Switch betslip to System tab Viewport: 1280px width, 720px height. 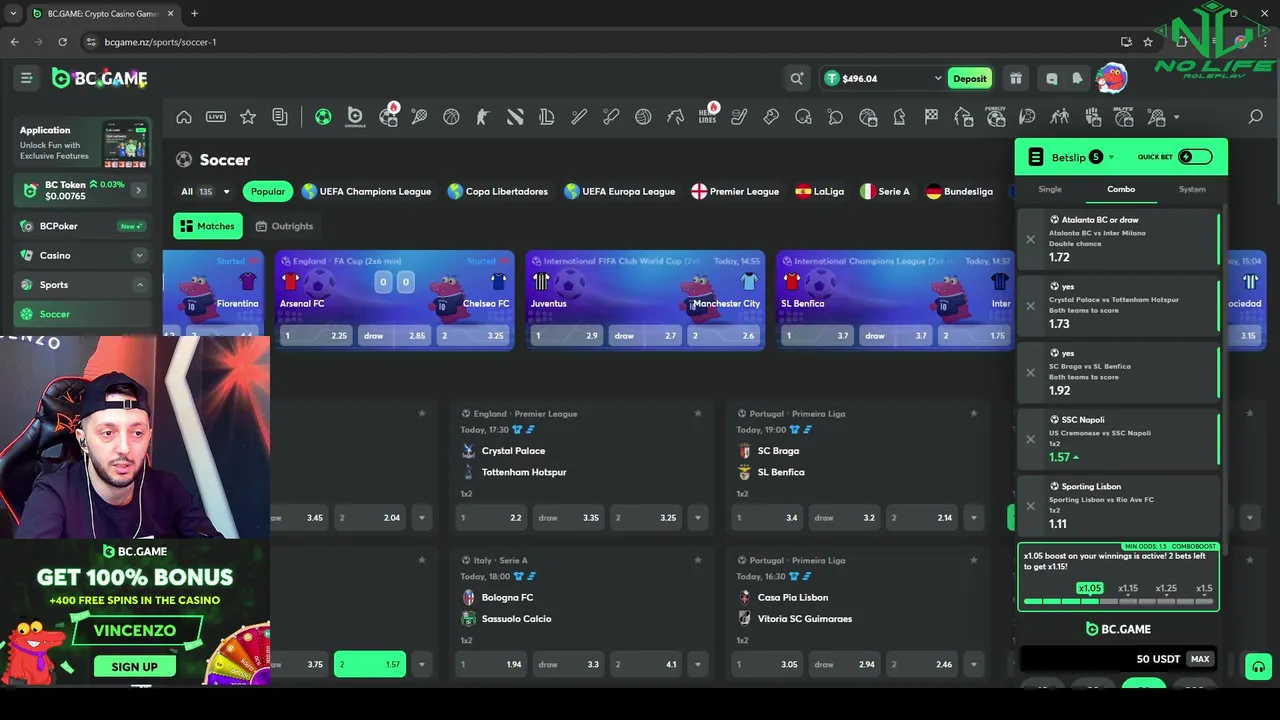click(x=1191, y=189)
